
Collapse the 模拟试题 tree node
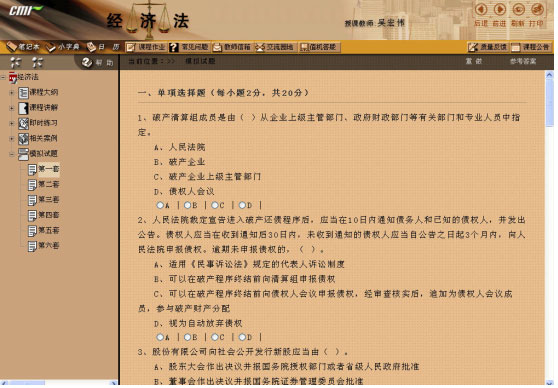(x=12, y=154)
